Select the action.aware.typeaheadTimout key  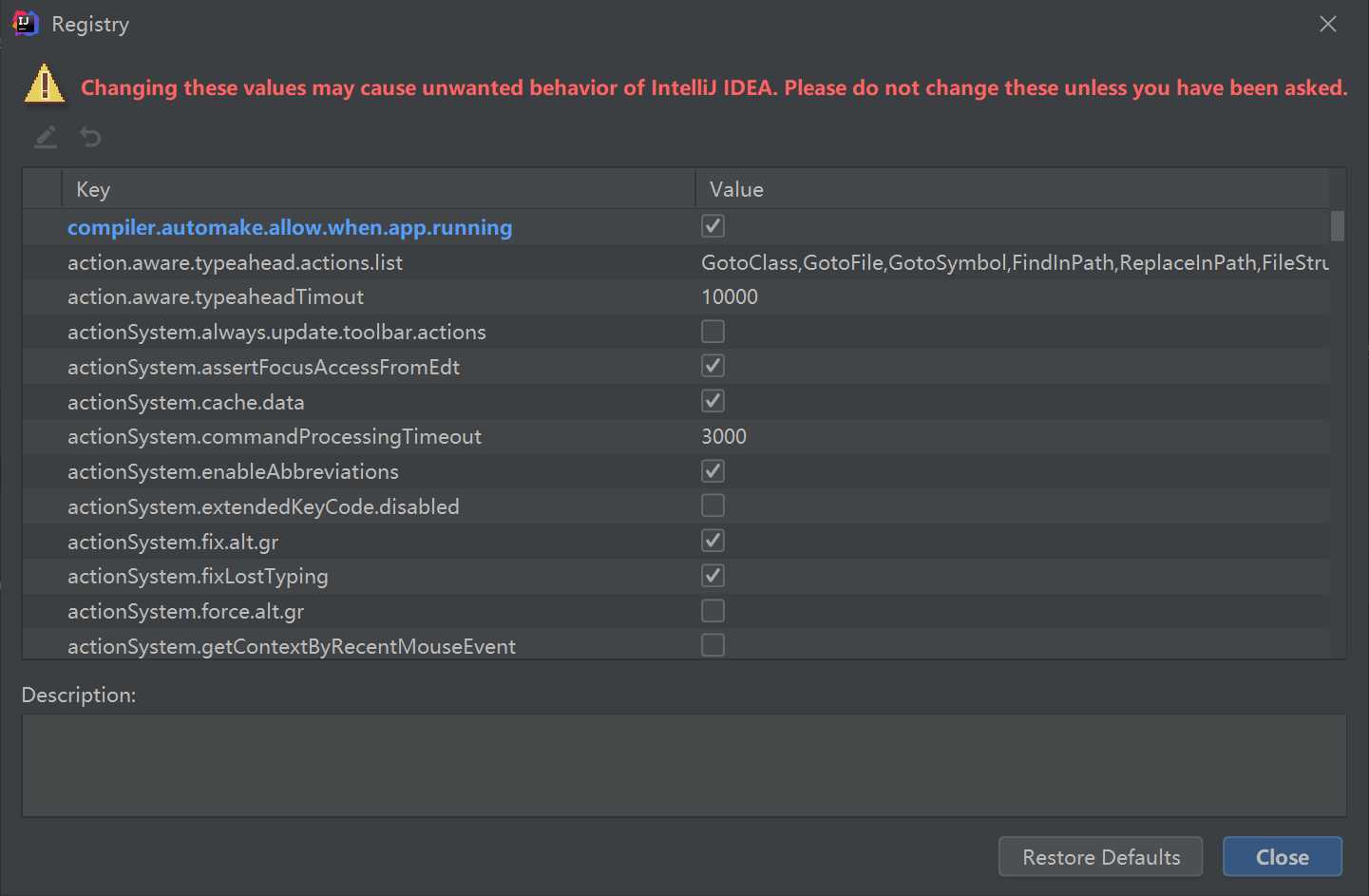216,297
